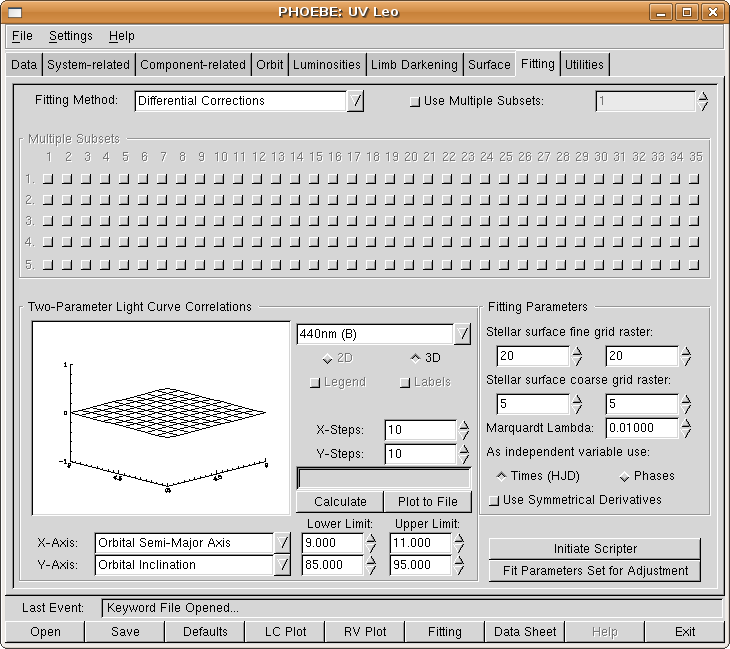
Task: Adjust first fine grid raster spinner
Action: [577, 356]
